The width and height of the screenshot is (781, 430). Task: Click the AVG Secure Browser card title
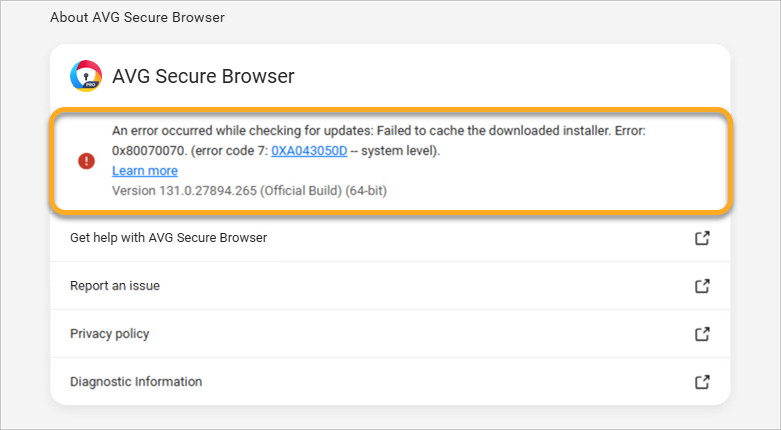point(203,77)
